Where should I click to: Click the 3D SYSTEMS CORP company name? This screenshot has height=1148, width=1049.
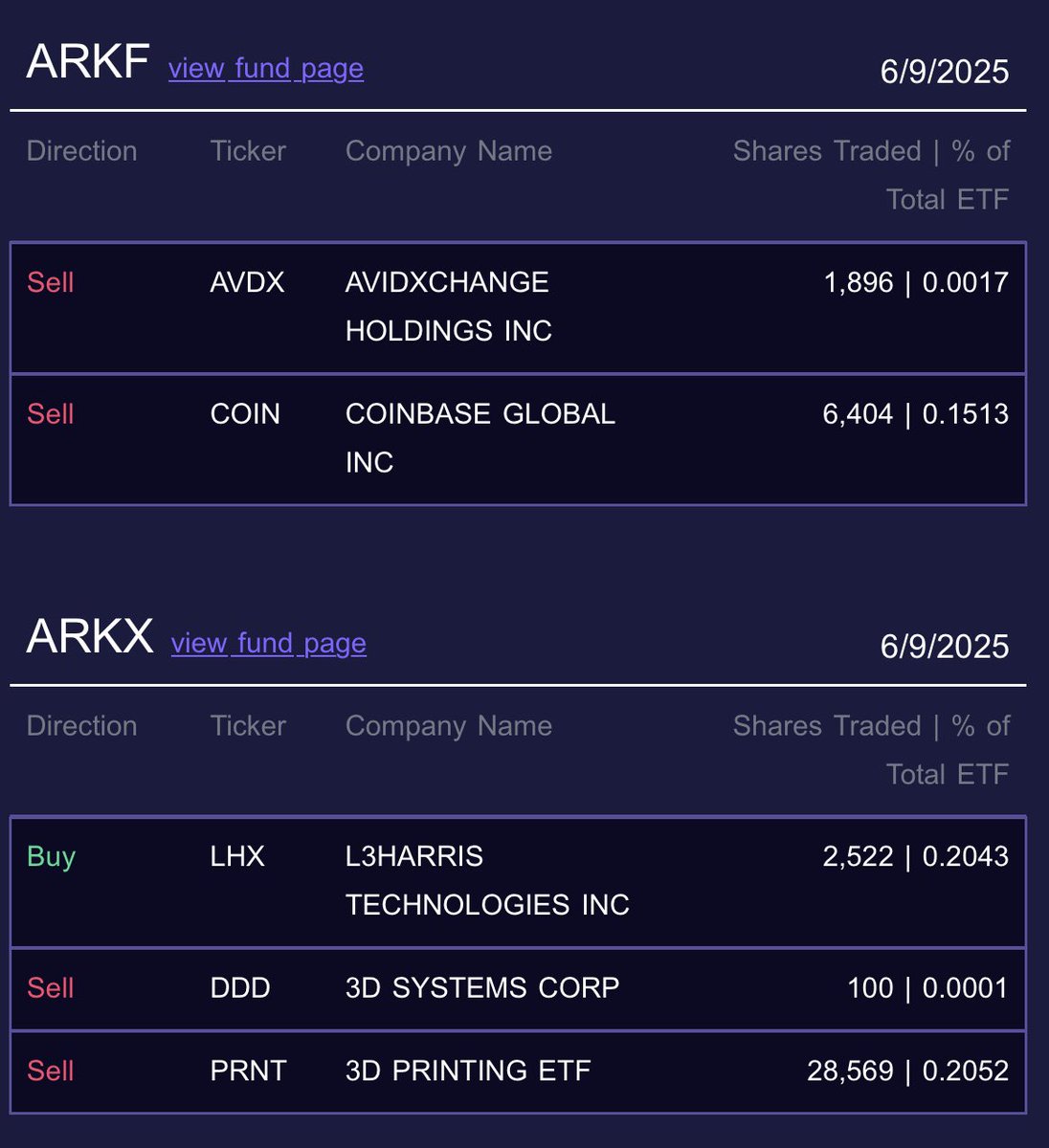(481, 988)
